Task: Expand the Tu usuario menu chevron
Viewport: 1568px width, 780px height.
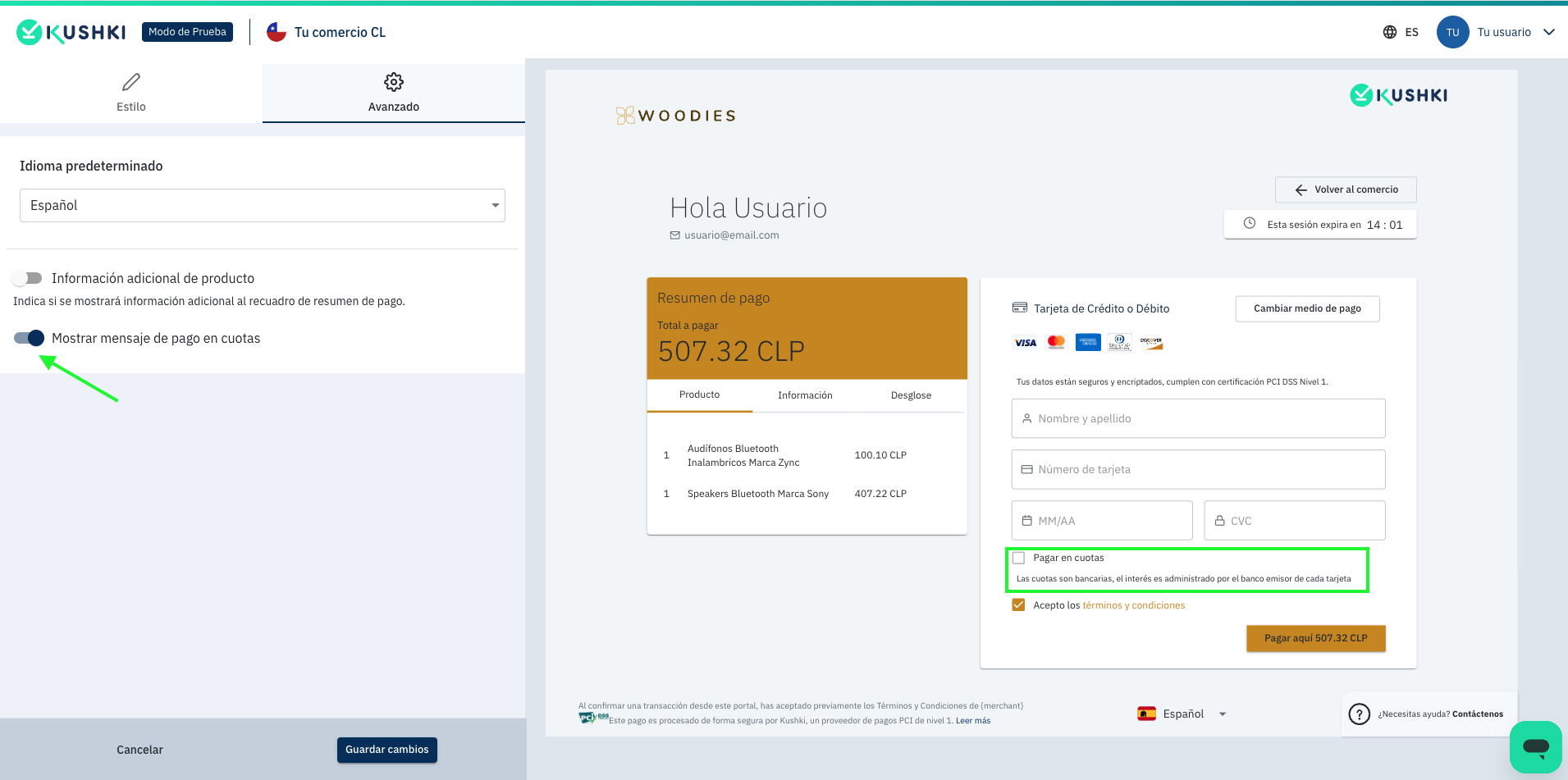Action: pos(1549,32)
